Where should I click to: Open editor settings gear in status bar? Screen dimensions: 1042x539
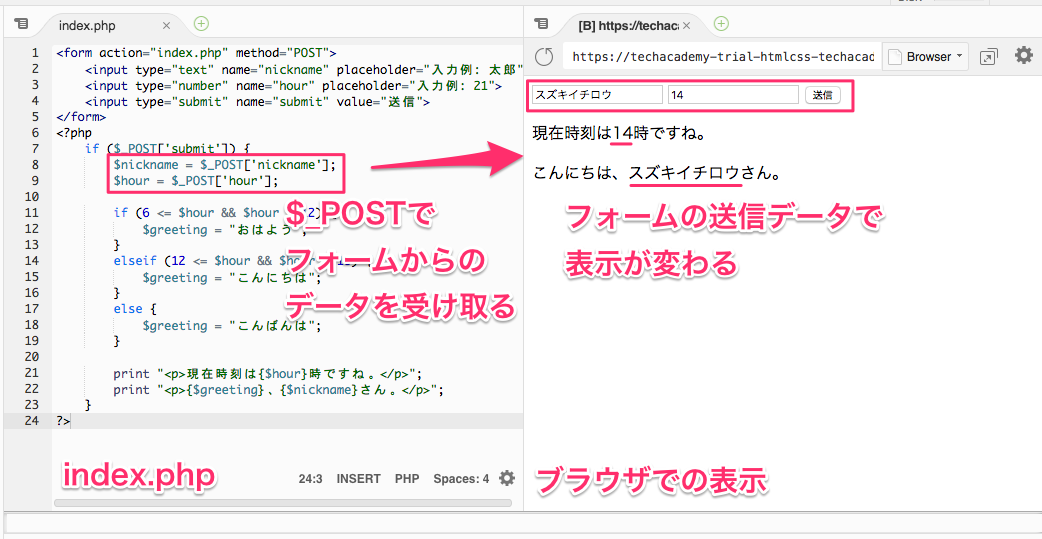[x=507, y=479]
